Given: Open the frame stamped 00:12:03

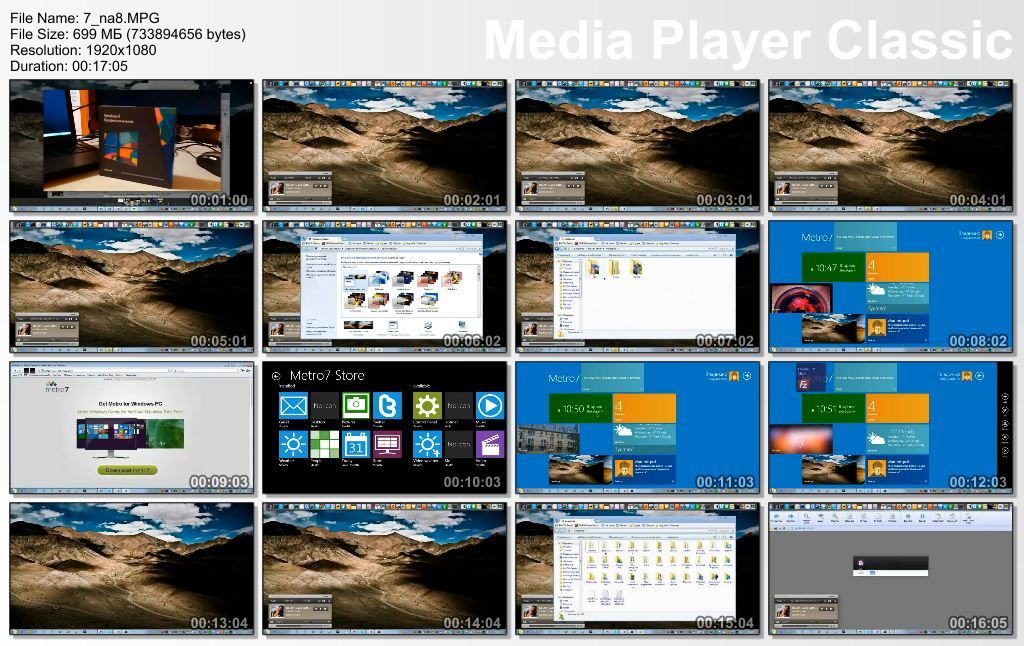Looking at the screenshot, I should [x=890, y=428].
